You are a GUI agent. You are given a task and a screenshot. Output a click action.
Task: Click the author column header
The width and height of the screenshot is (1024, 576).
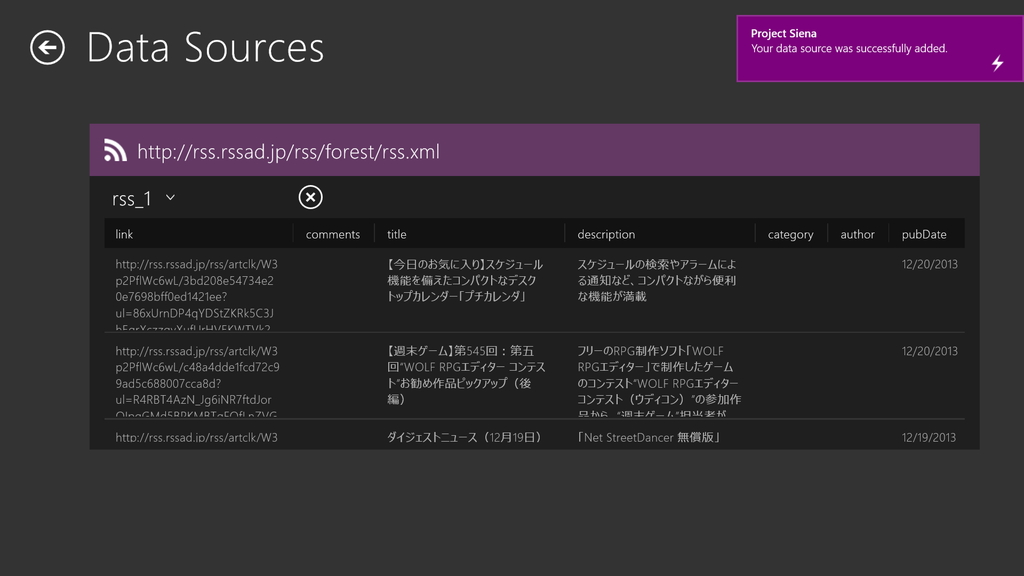(x=857, y=233)
